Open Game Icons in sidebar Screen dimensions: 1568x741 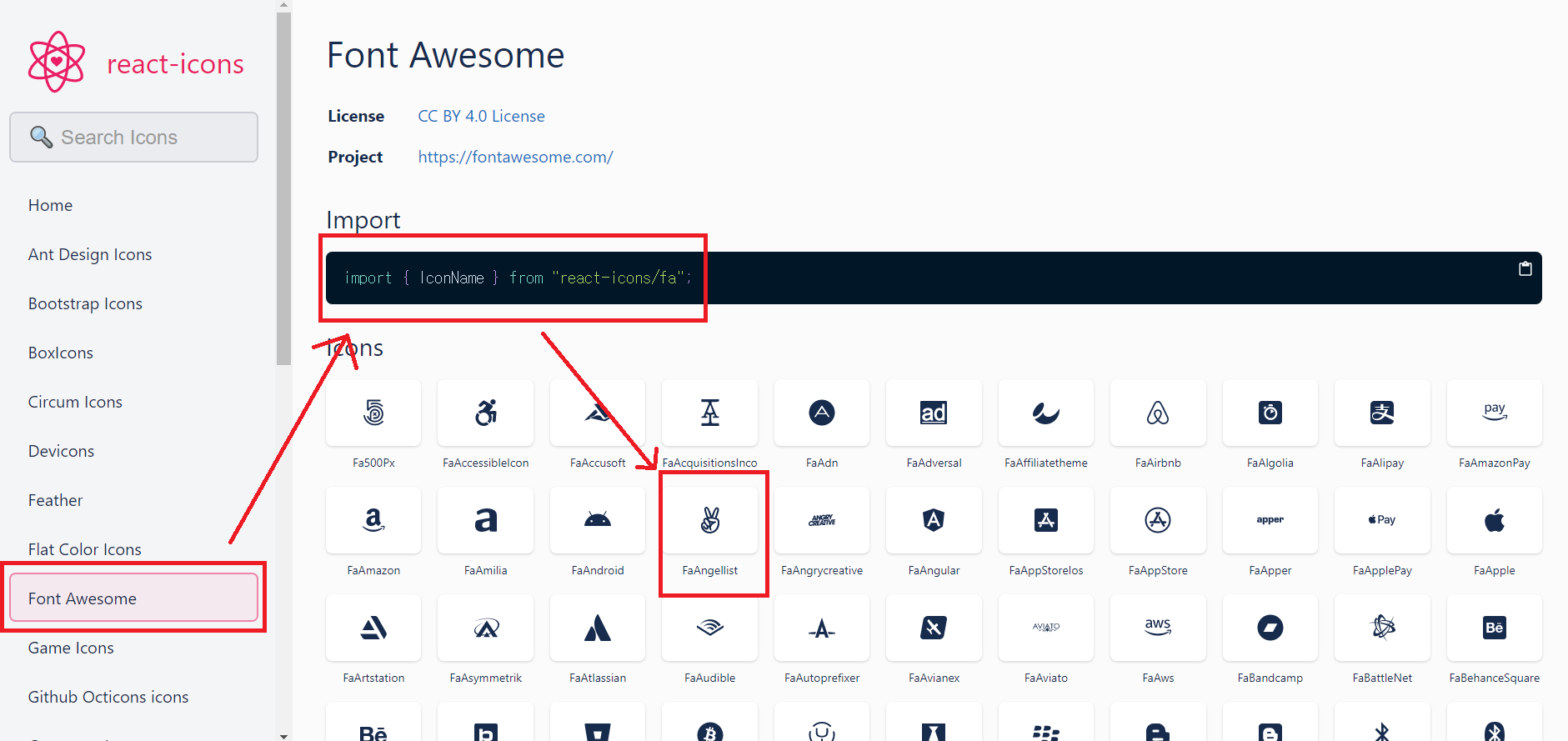pyautogui.click(x=71, y=648)
